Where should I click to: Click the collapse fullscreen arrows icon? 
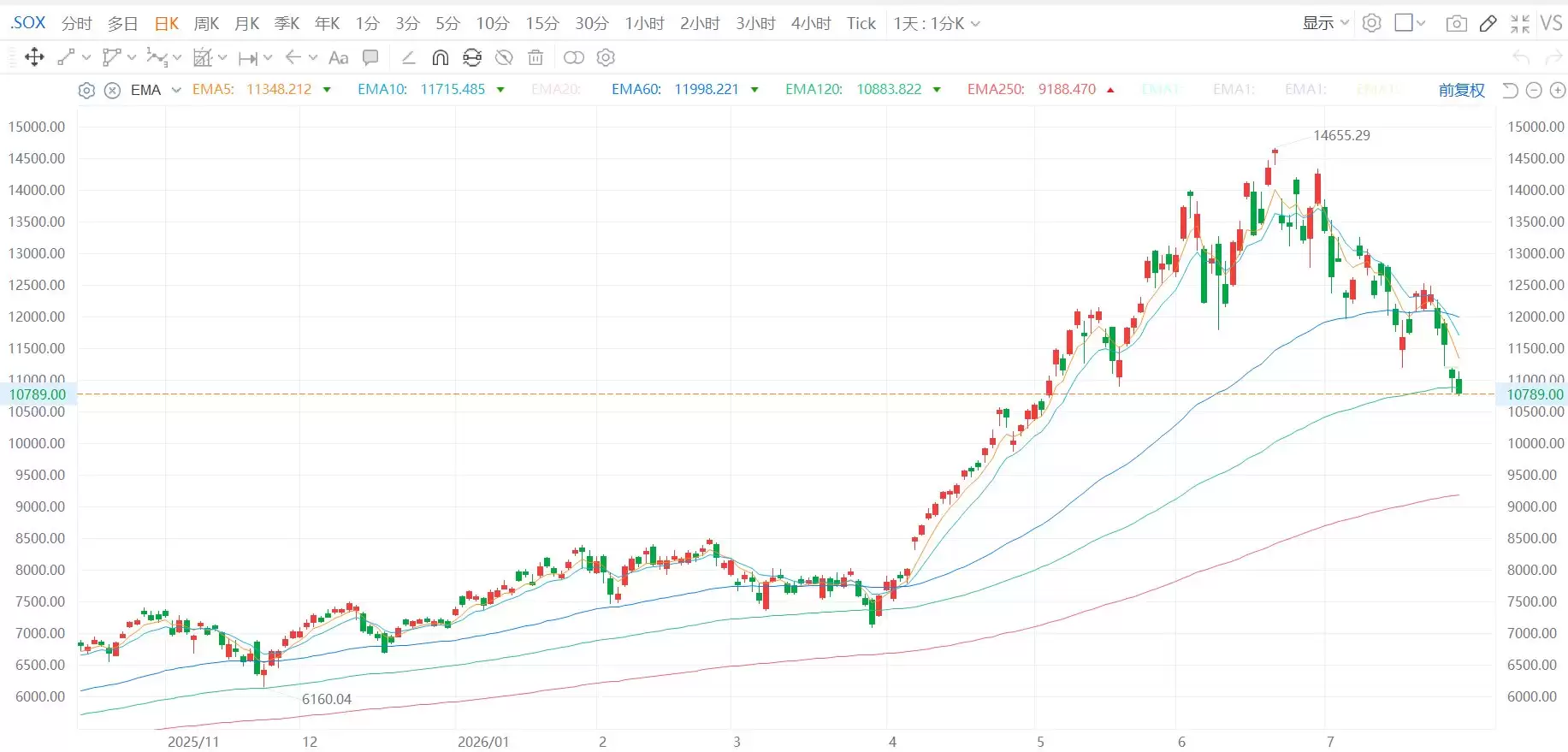(x=1520, y=24)
